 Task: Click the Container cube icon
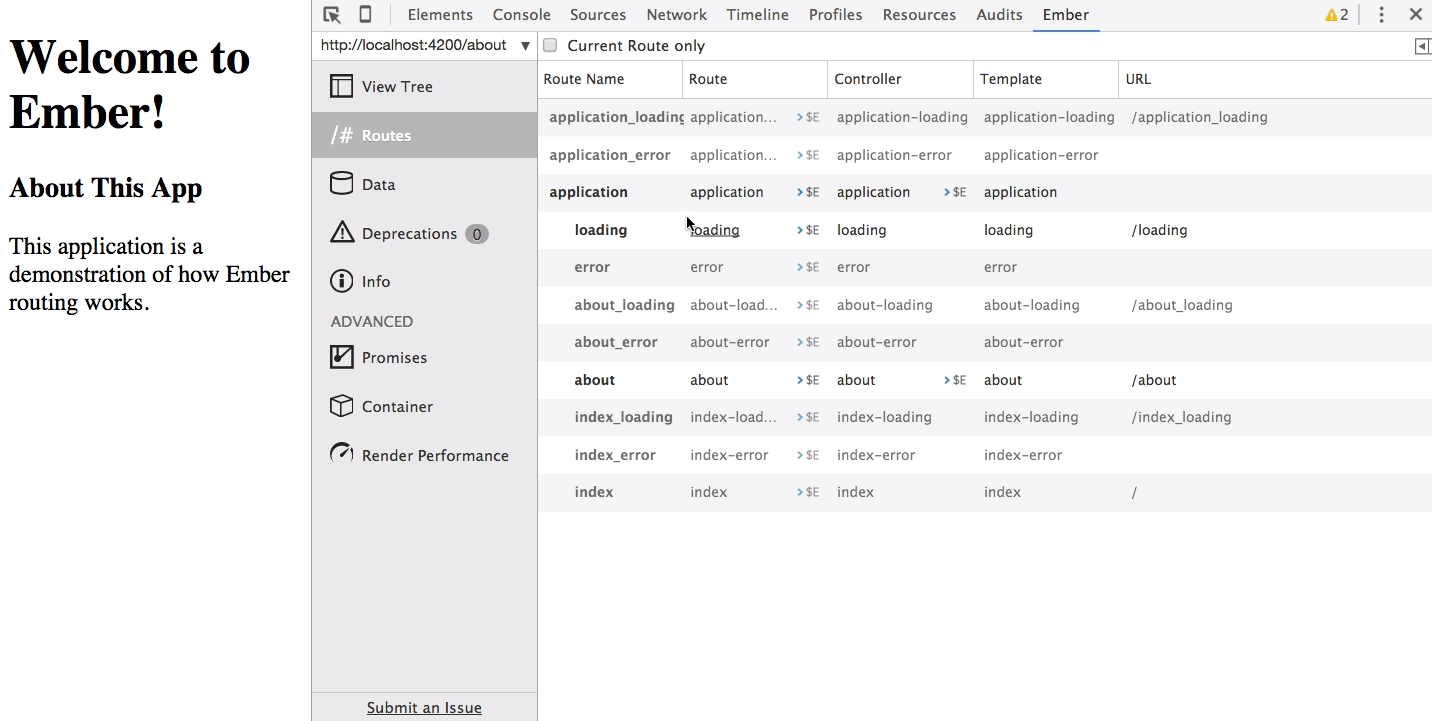point(341,406)
